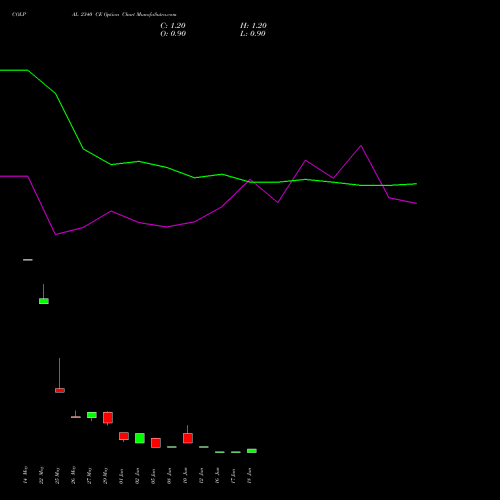500x500 pixels.
Task: Click the 'H: 1.20' high value
Action: point(253,26)
